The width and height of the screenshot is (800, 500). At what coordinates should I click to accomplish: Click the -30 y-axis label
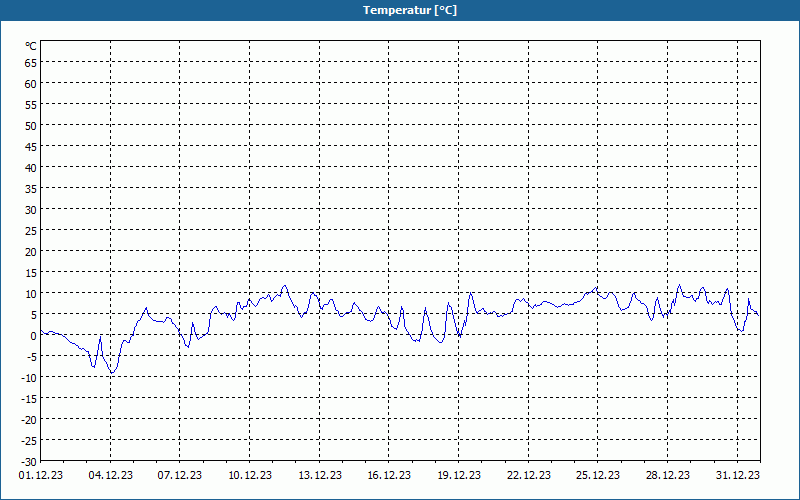click(x=29, y=462)
